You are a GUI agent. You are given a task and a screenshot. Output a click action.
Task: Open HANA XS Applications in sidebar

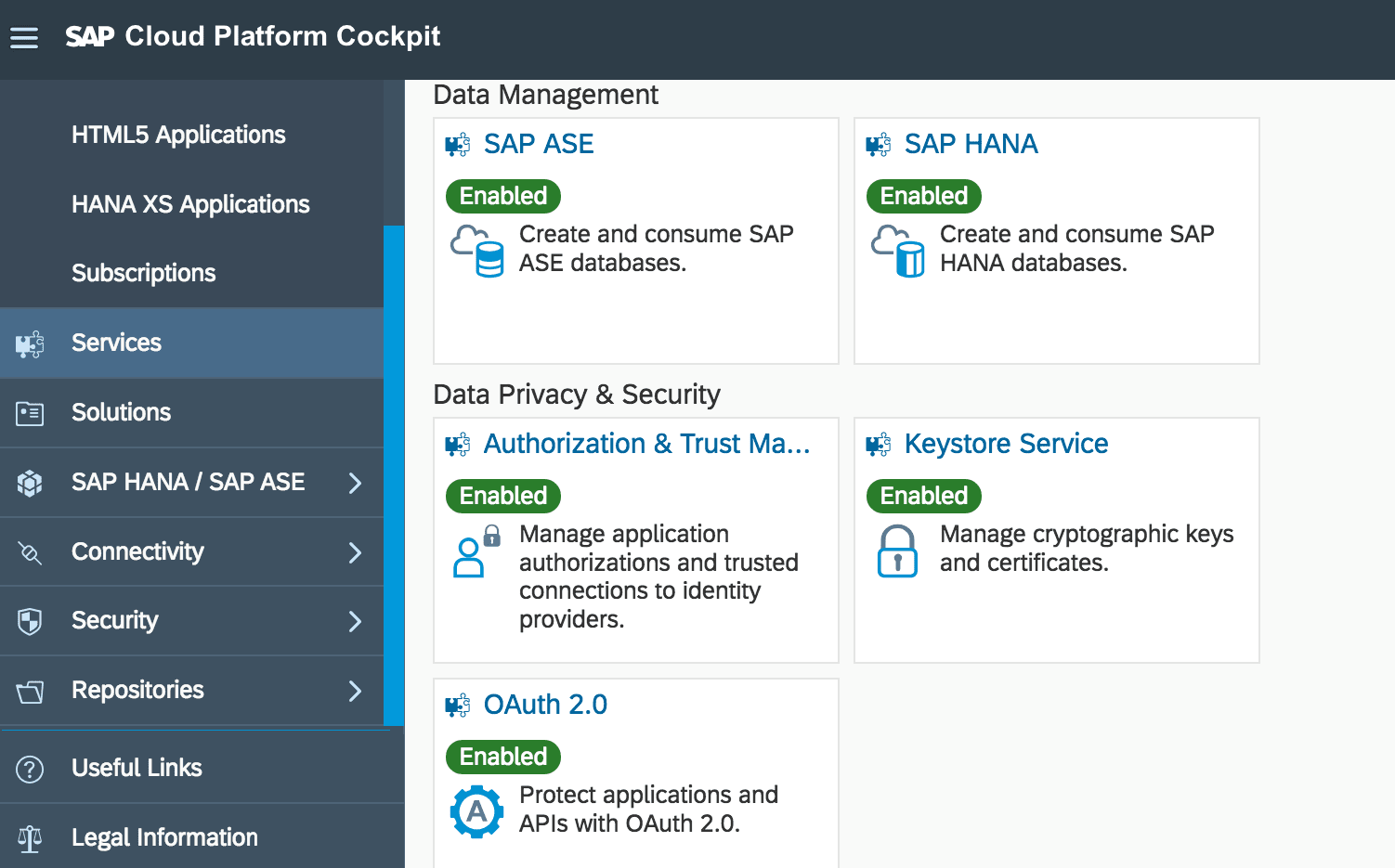(x=190, y=204)
